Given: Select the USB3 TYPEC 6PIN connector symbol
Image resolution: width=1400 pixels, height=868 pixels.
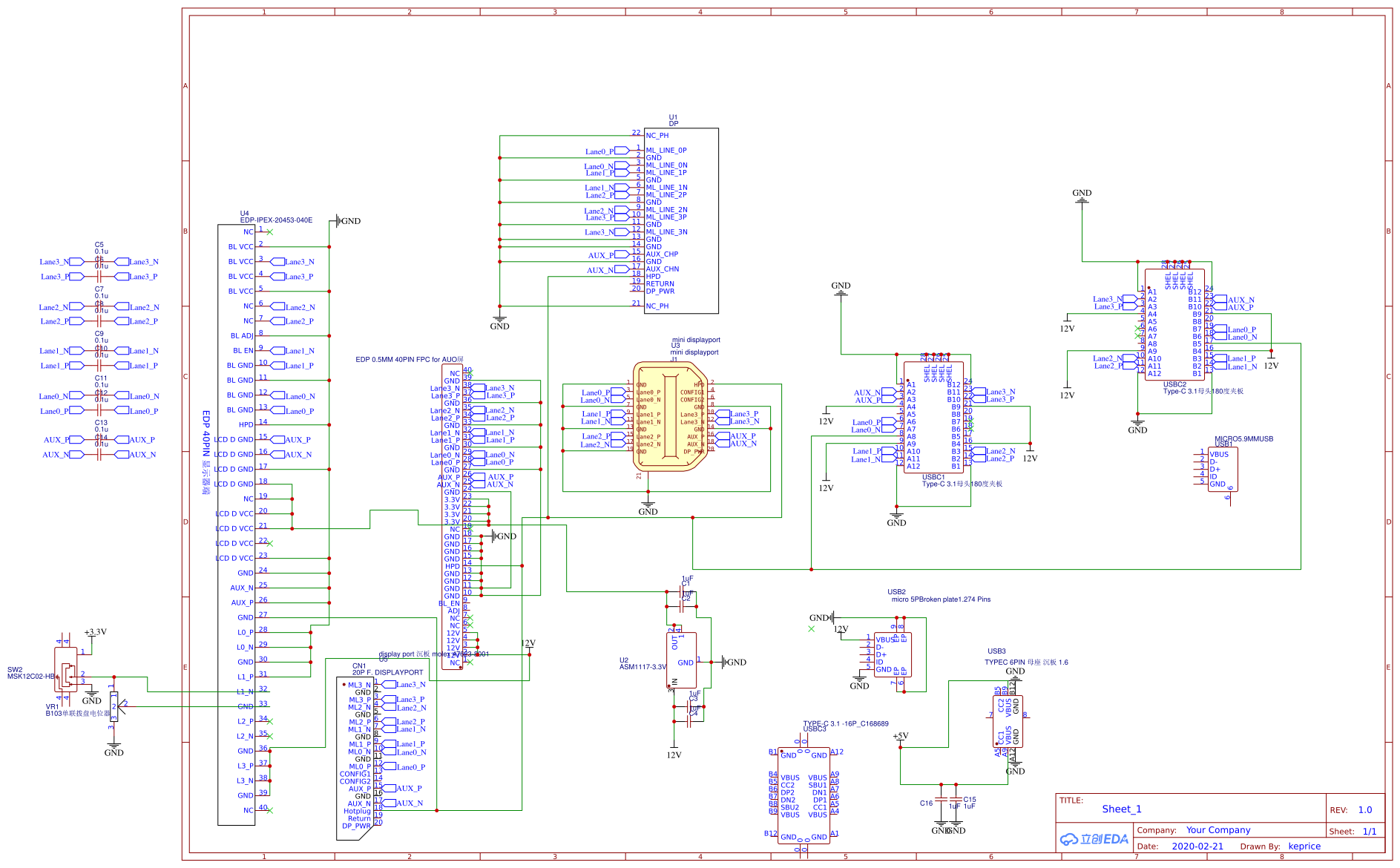Looking at the screenshot, I should 1008,721.
